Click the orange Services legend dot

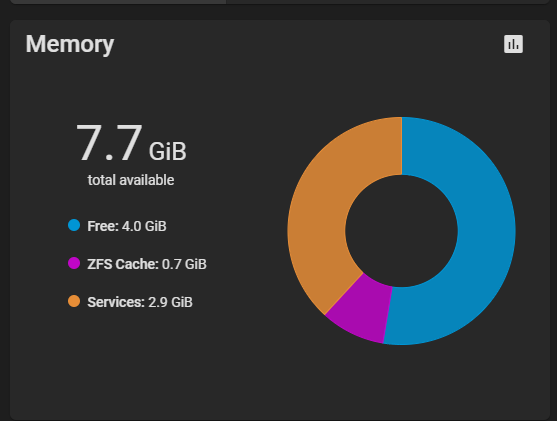(x=74, y=301)
